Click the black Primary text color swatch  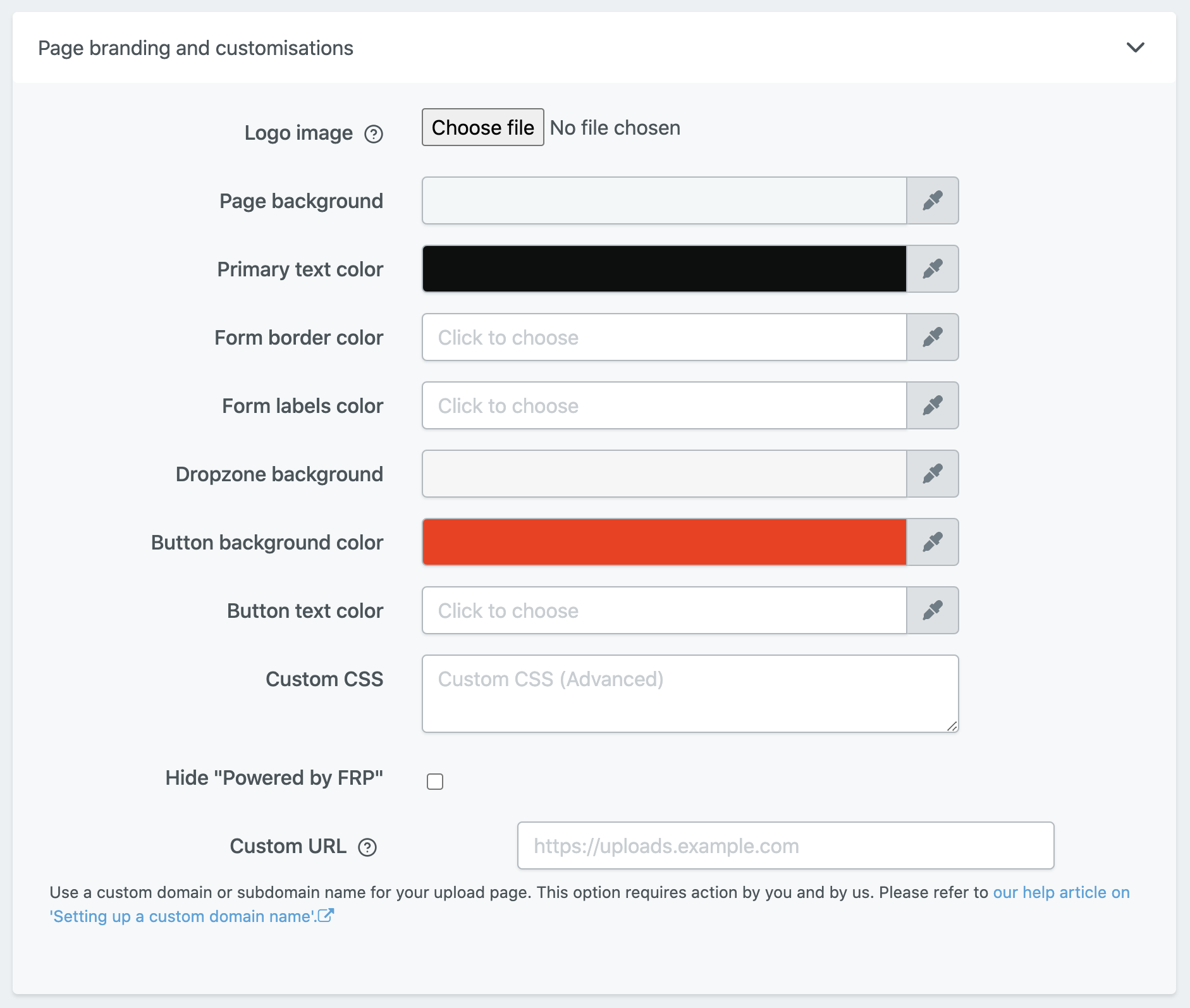(664, 269)
